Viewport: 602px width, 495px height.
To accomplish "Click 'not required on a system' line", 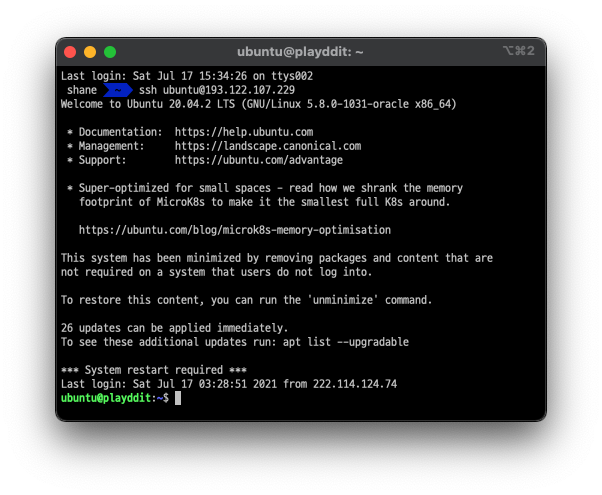I will tap(217, 272).
